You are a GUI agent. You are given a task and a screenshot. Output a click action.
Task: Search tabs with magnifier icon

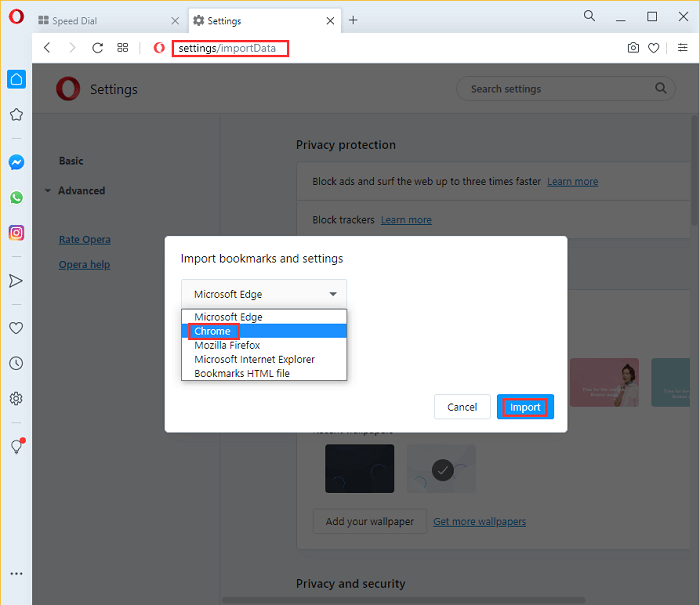589,16
